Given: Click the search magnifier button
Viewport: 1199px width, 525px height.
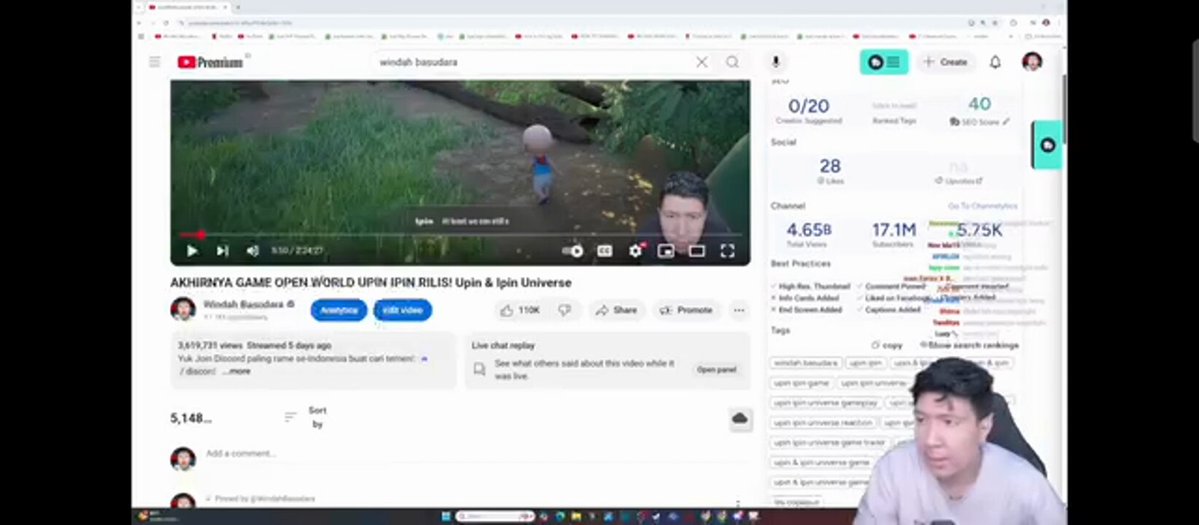Looking at the screenshot, I should pyautogui.click(x=733, y=62).
